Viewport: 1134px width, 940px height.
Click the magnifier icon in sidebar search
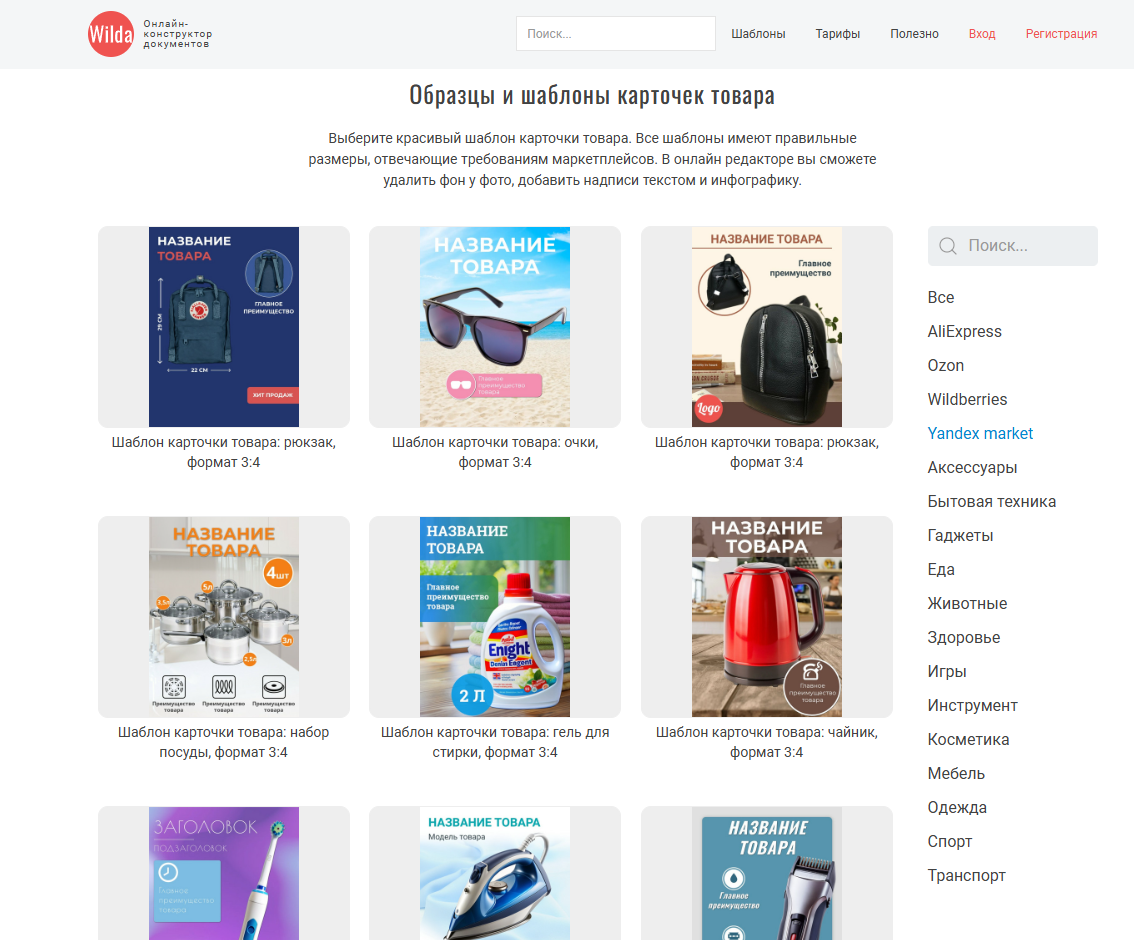(x=947, y=246)
